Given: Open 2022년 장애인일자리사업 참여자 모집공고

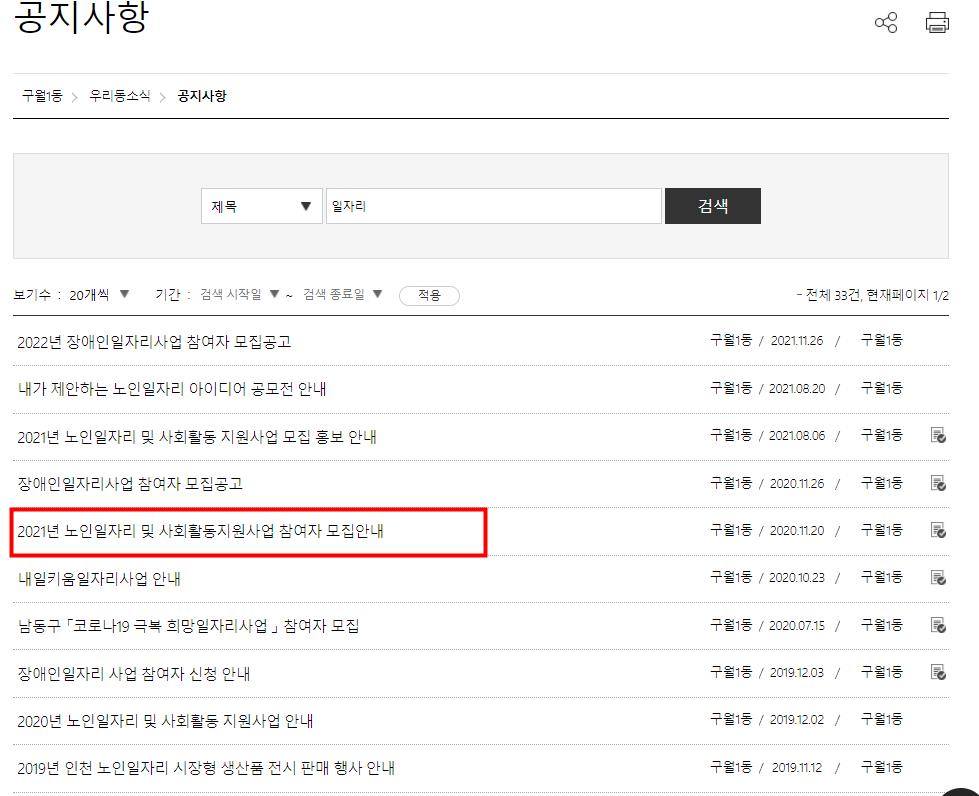Looking at the screenshot, I should pos(154,342).
